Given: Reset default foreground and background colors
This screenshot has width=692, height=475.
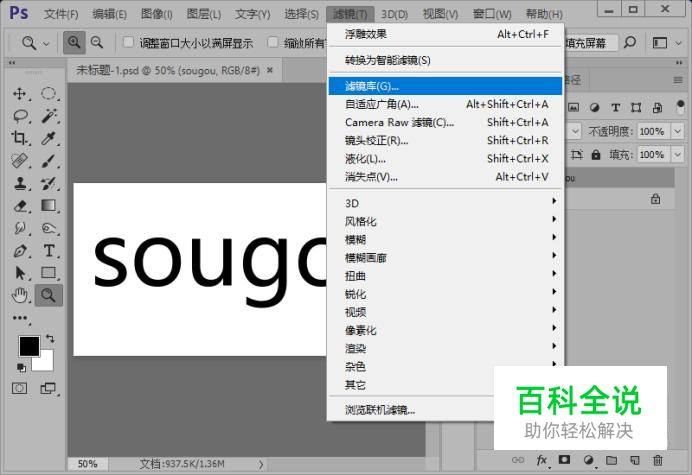Looking at the screenshot, I should [21, 367].
